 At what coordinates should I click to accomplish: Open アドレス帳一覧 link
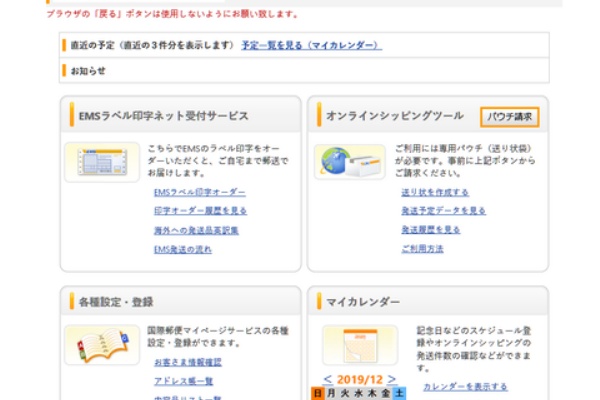tap(184, 381)
